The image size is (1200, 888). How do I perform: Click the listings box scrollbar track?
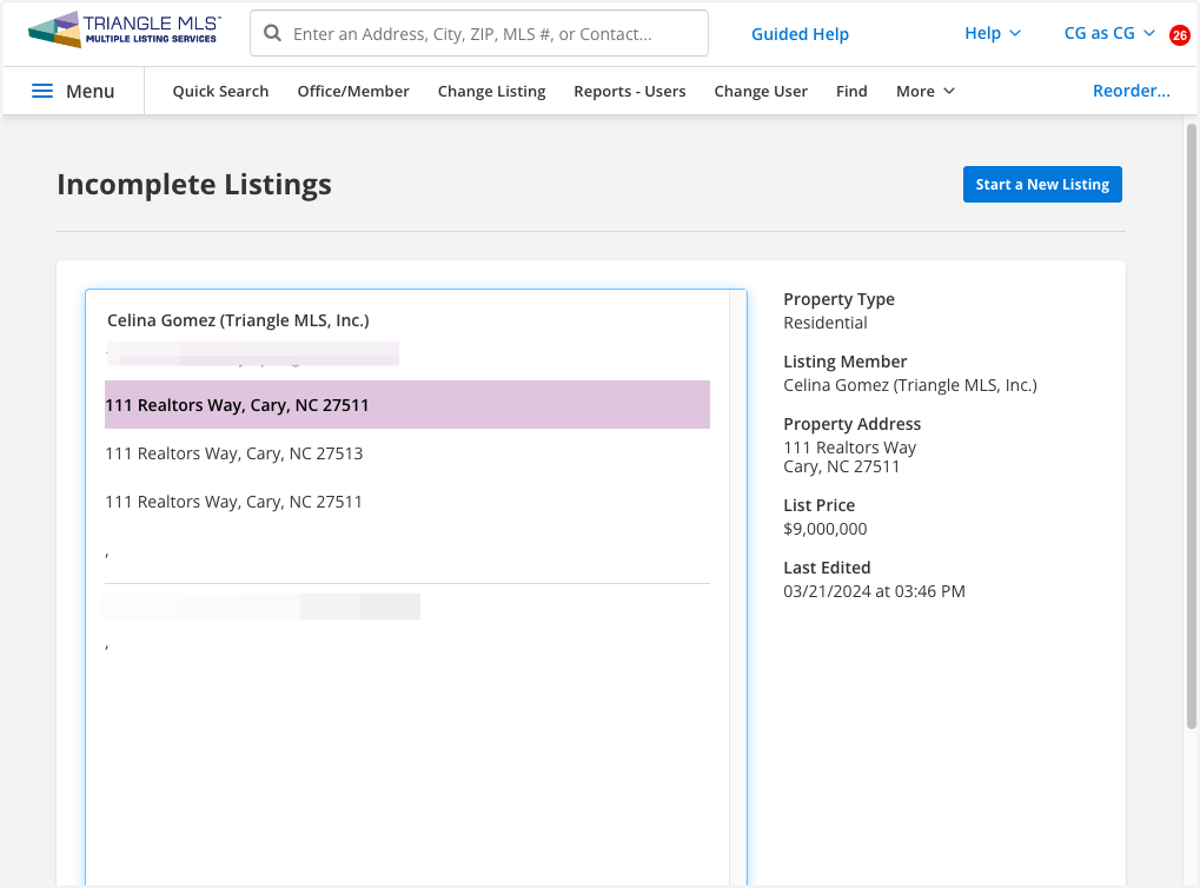(738, 586)
